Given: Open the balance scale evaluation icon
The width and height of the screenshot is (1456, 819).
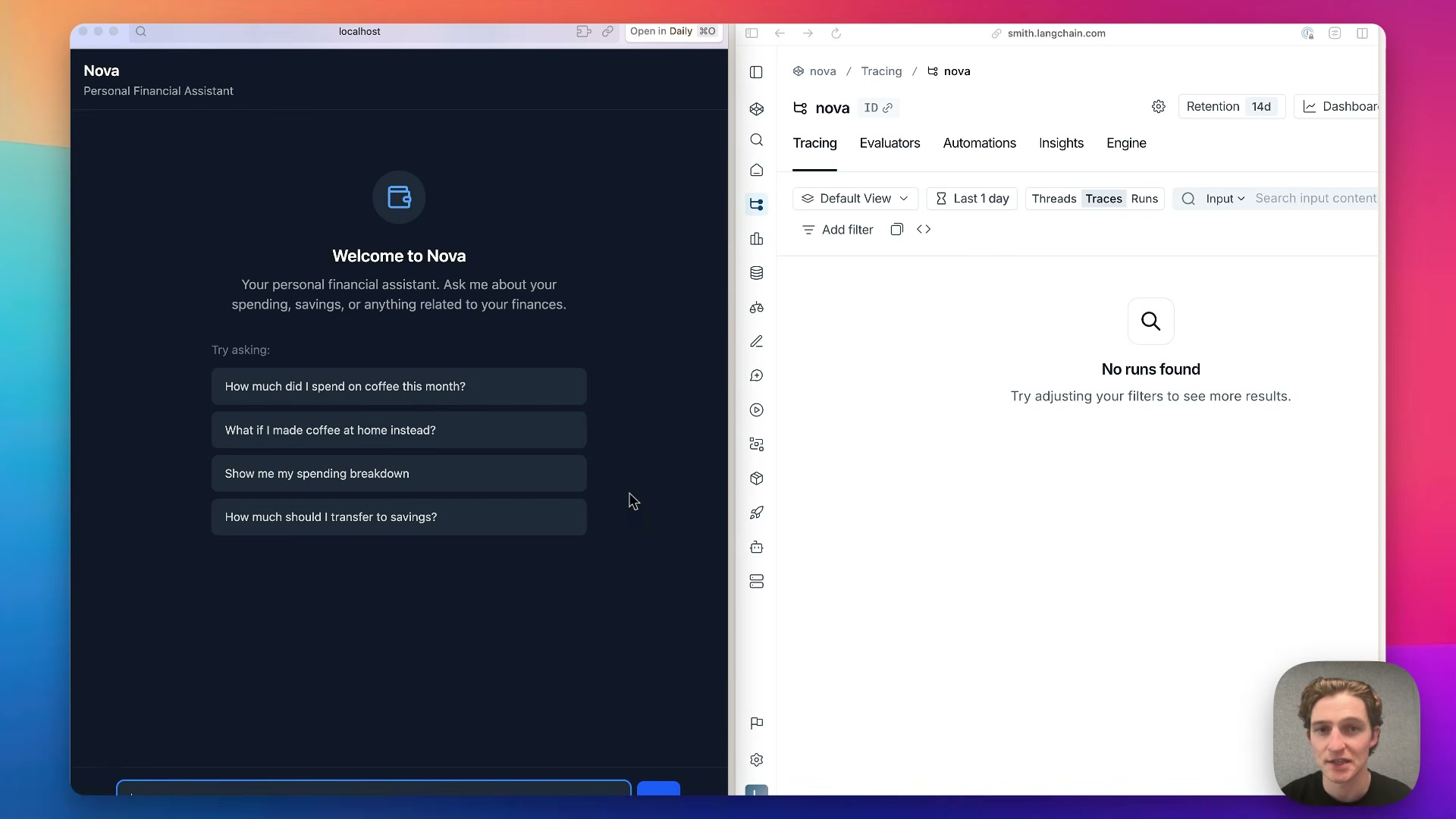Looking at the screenshot, I should tap(756, 307).
